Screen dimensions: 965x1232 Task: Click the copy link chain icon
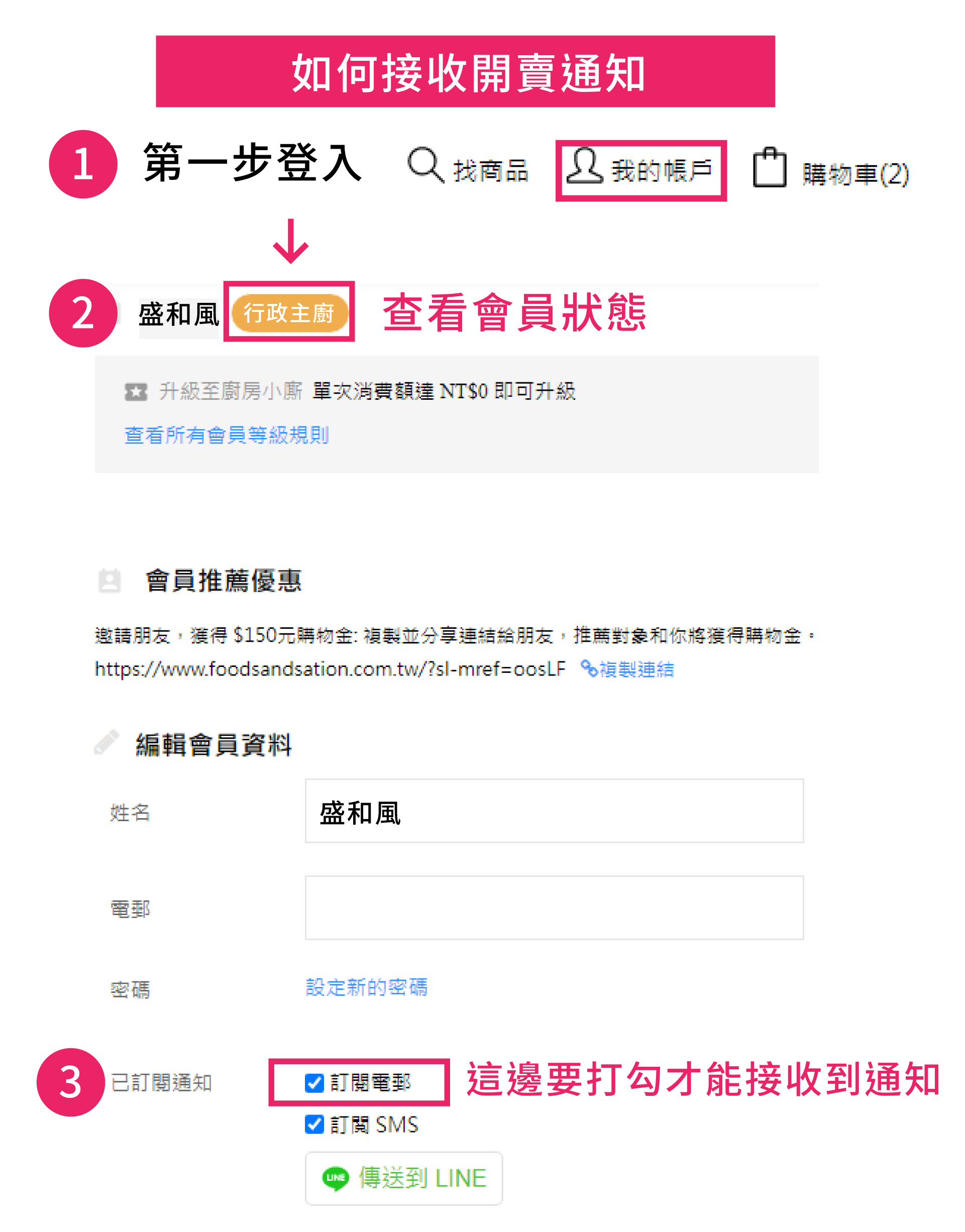[x=589, y=668]
